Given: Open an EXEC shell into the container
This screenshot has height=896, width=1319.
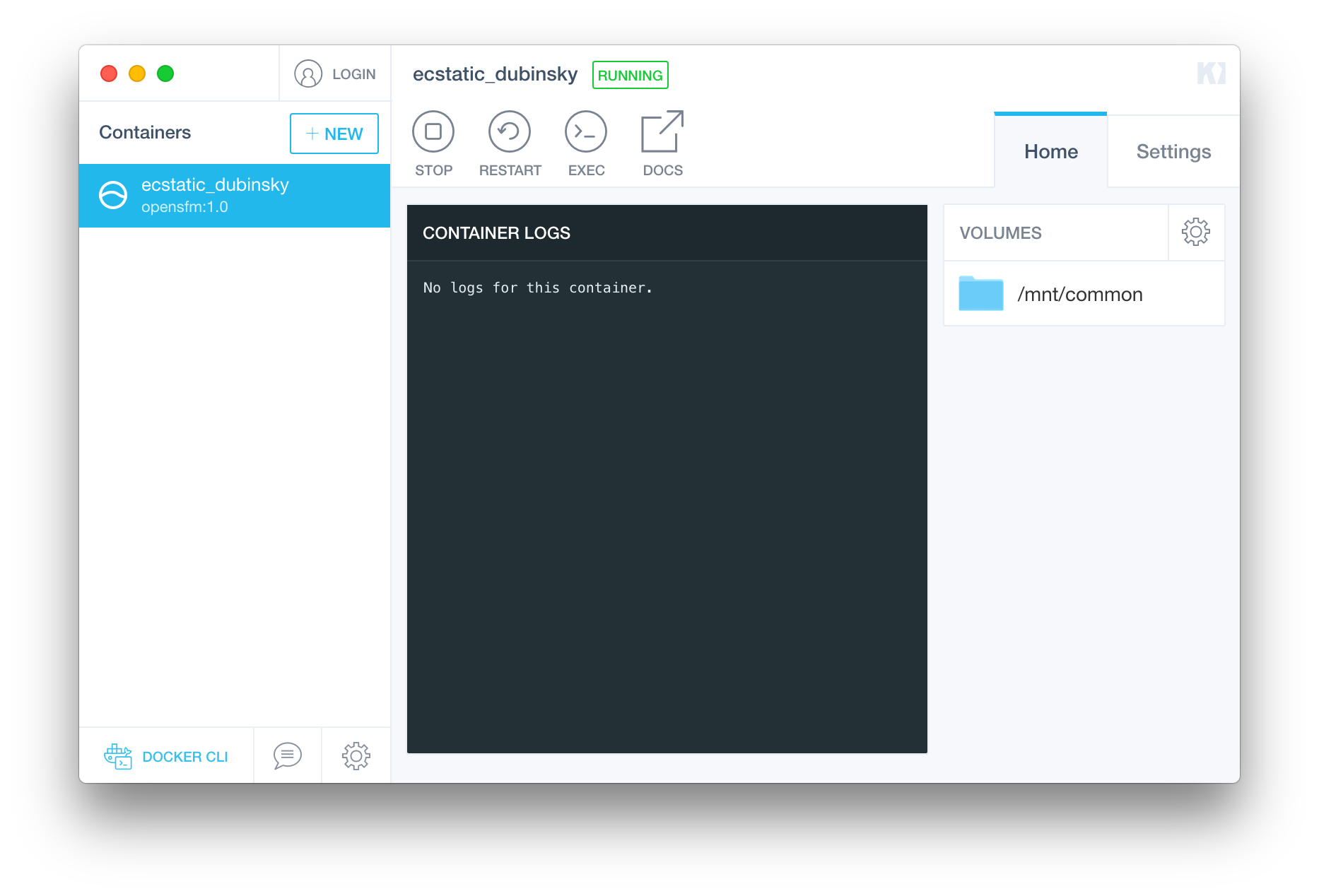Looking at the screenshot, I should point(585,141).
